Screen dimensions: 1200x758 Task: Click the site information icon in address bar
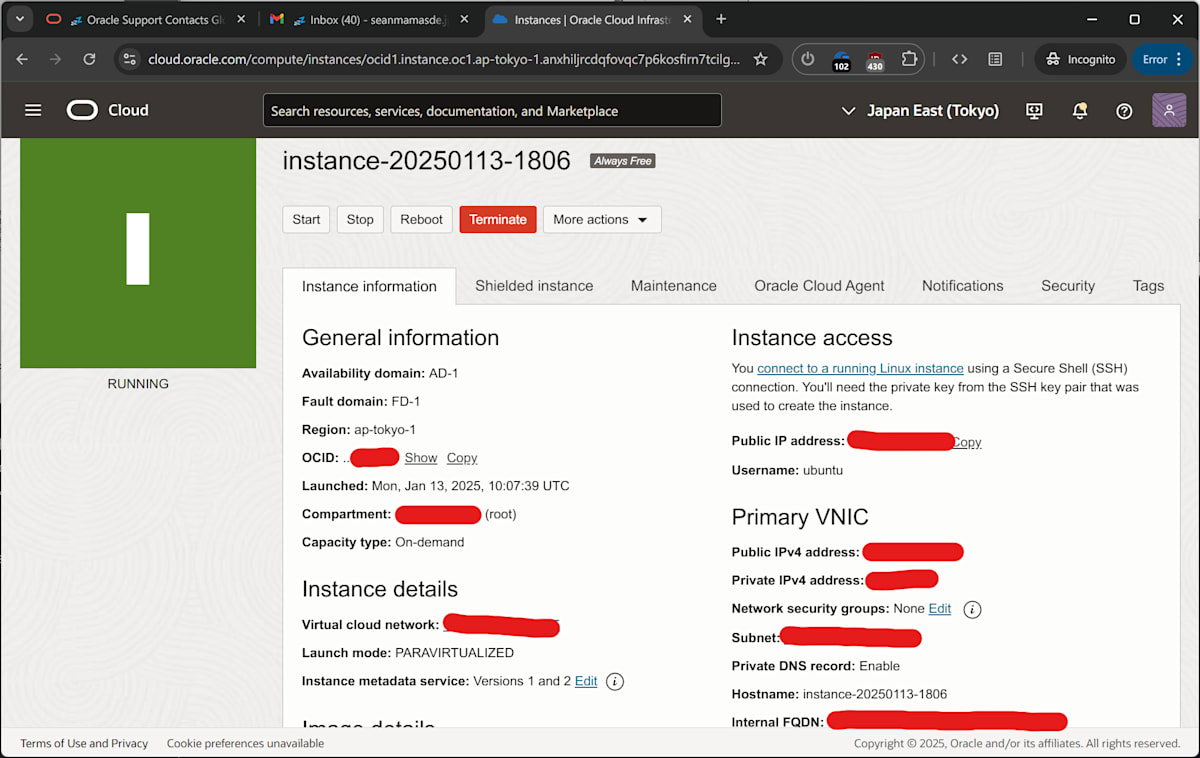(x=129, y=59)
